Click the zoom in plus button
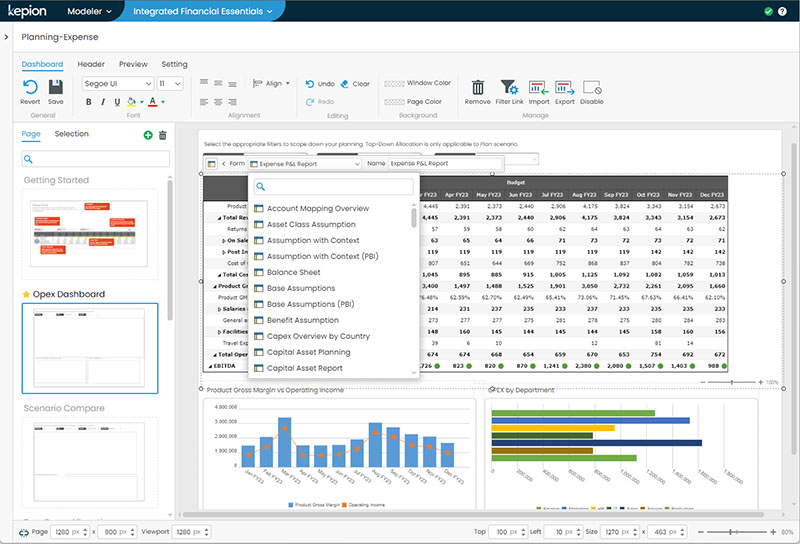The width and height of the screenshot is (800, 544). 773,532
